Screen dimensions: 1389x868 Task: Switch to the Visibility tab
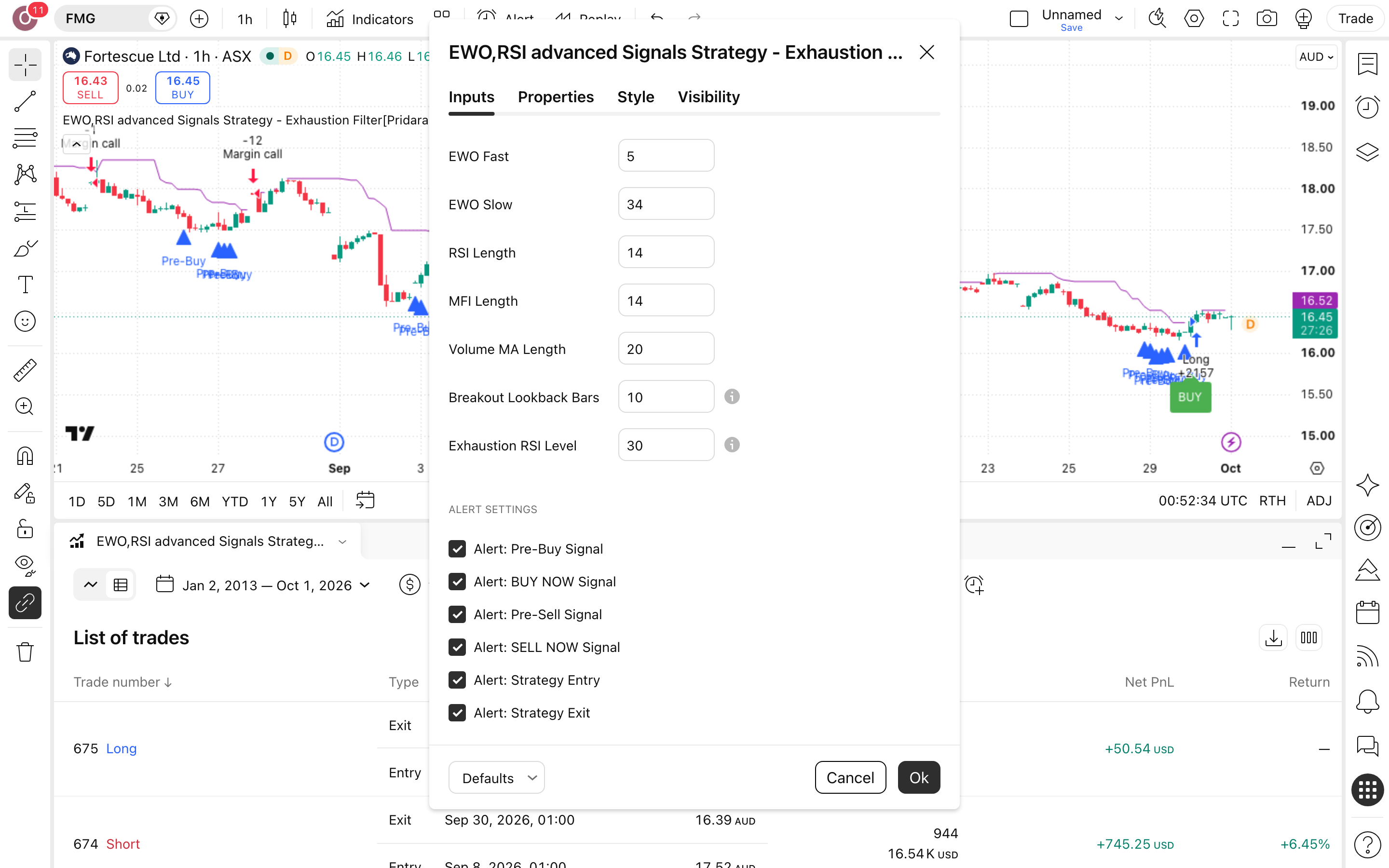point(708,97)
